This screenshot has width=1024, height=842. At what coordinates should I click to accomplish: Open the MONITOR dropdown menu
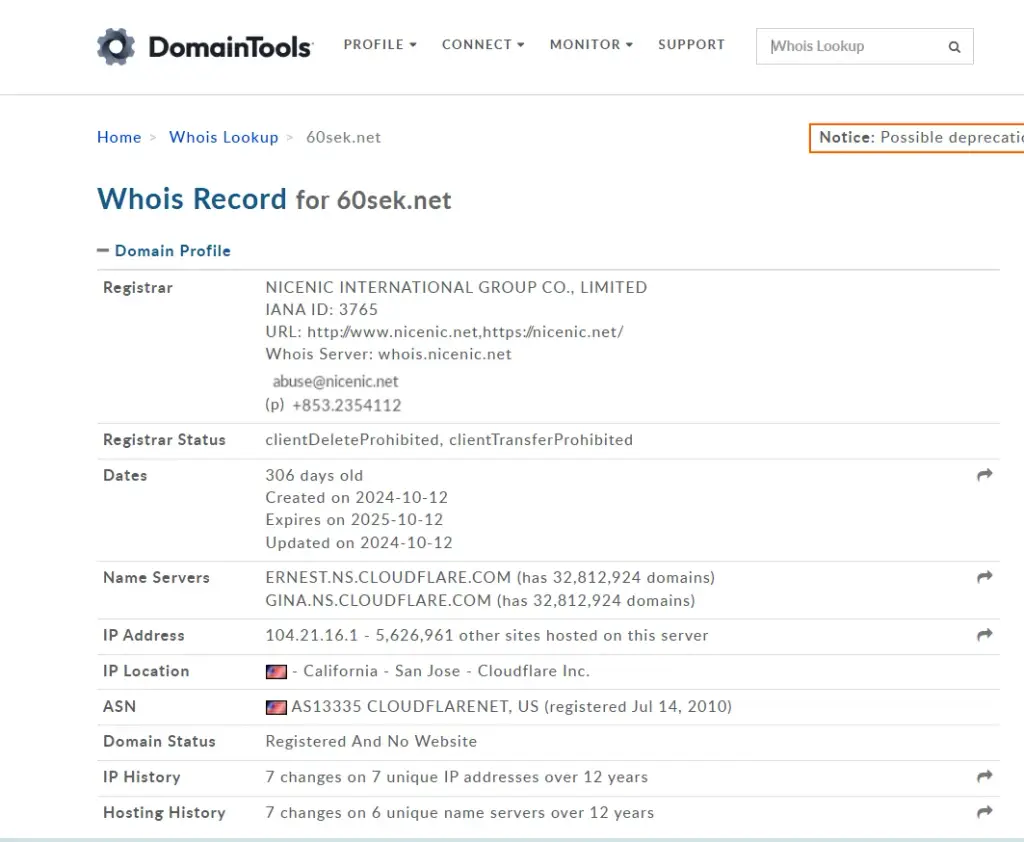coord(591,44)
